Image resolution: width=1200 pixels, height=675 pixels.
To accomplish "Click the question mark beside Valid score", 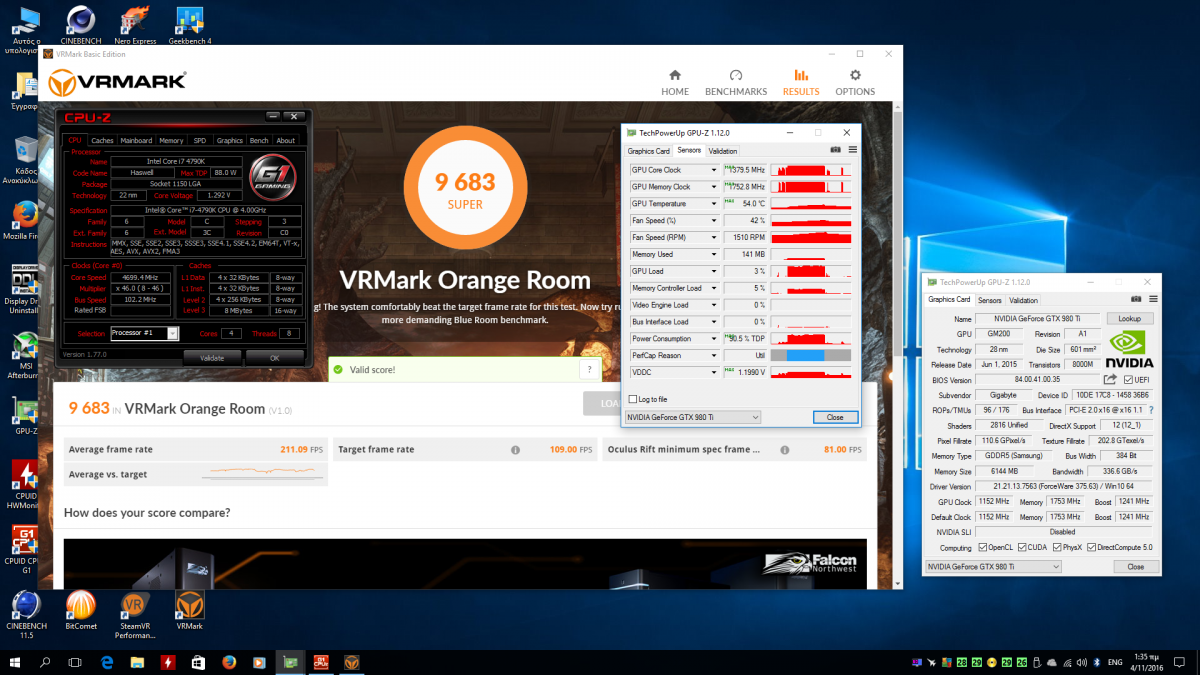I will (589, 370).
